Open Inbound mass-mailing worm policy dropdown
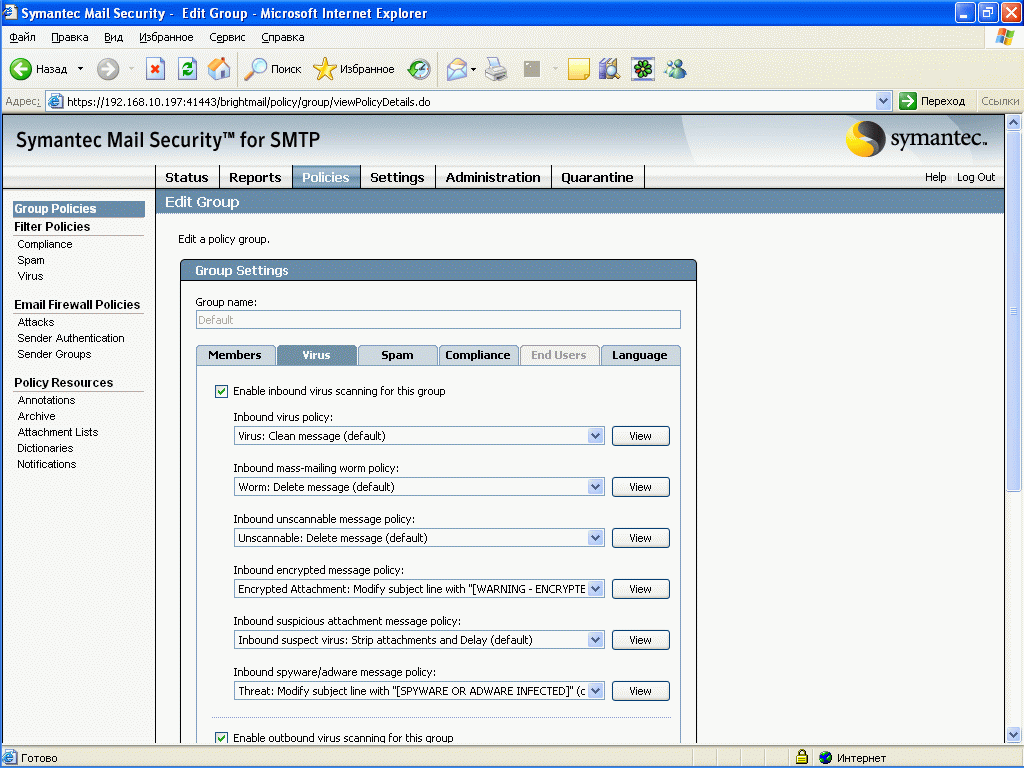1024x768 pixels. (x=595, y=487)
